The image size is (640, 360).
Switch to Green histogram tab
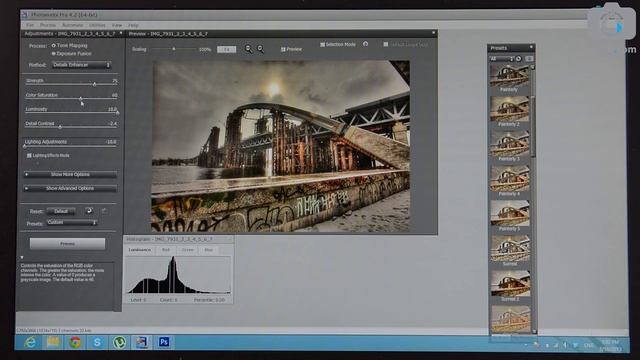tap(187, 250)
